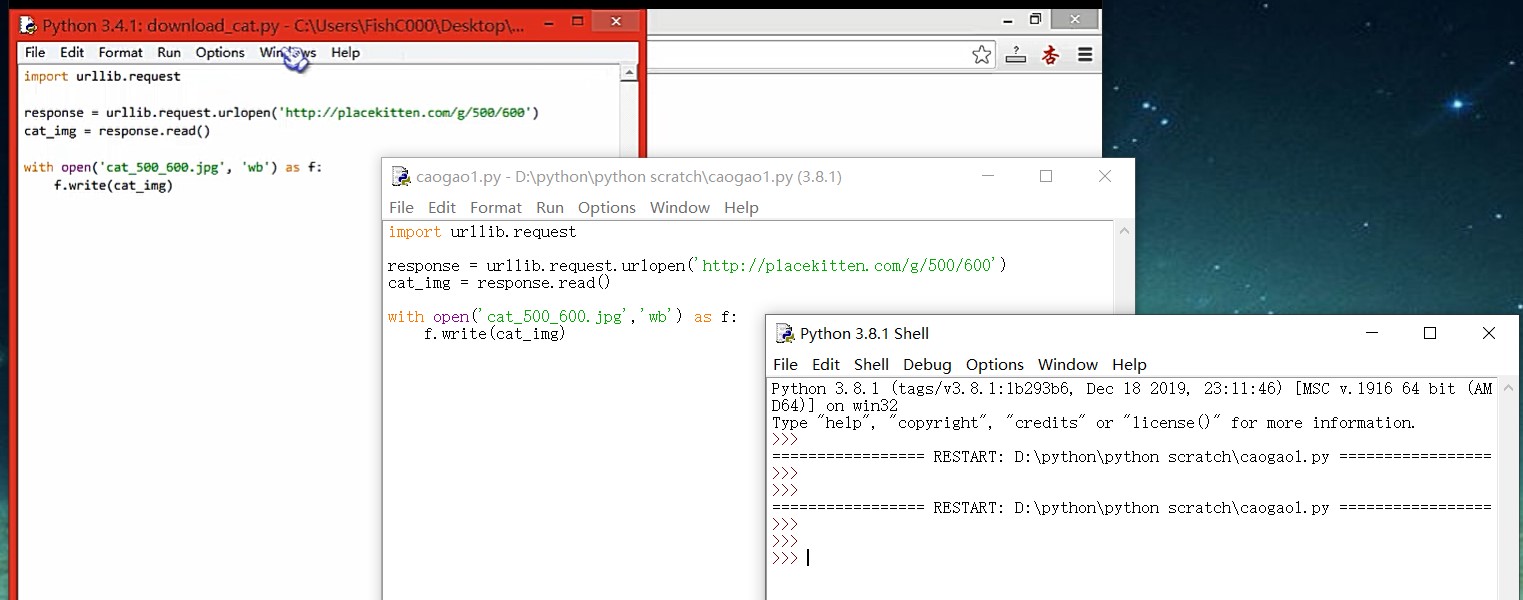Click the caogao1.py window title icon
Screen dimensions: 1523x600
(401, 177)
